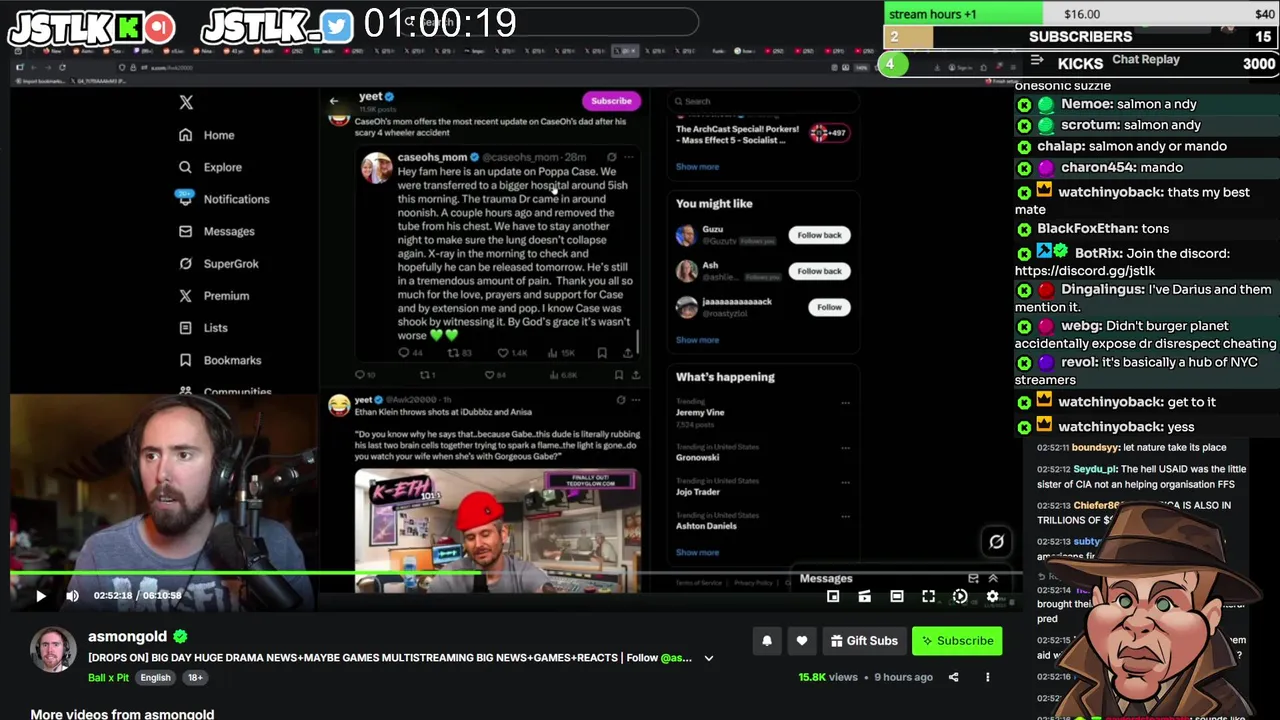Share the caseohs_mom quoted tweet
The image size is (1280, 720).
[x=627, y=353]
